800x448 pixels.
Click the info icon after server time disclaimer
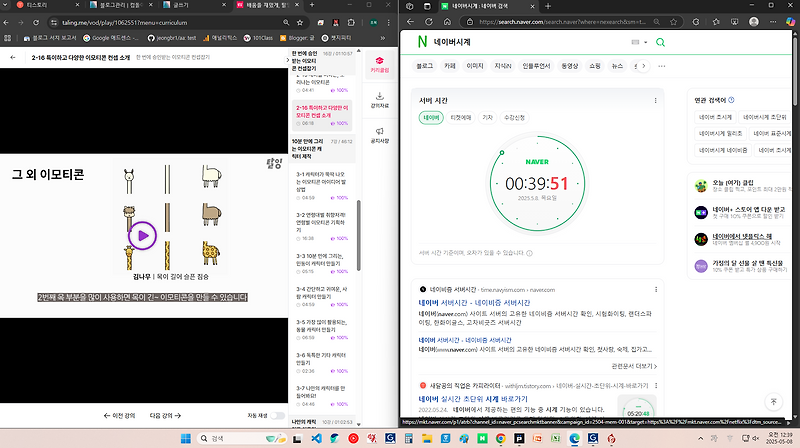[530, 253]
